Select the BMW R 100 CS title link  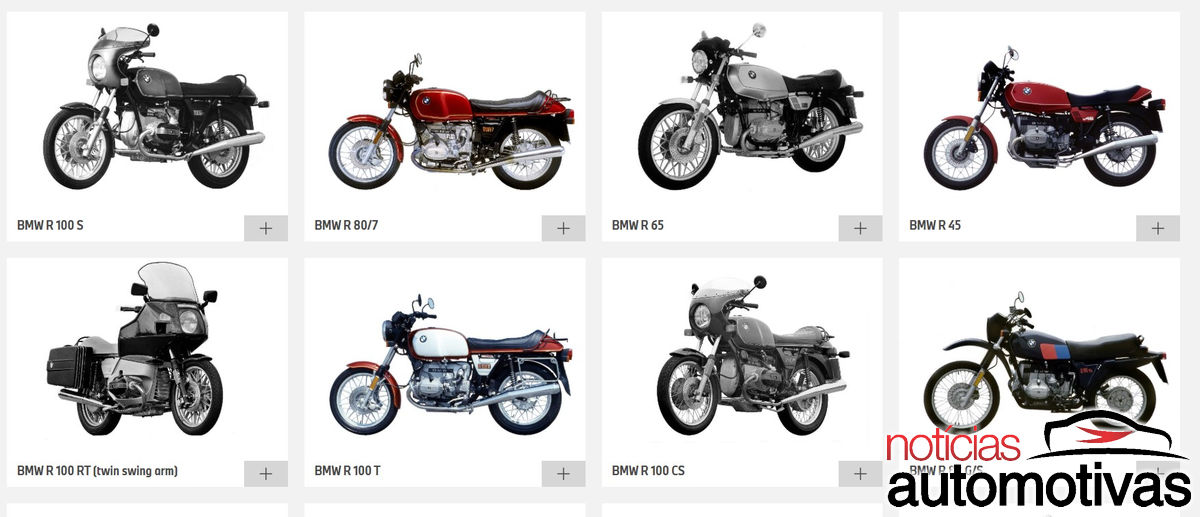pyautogui.click(x=648, y=471)
